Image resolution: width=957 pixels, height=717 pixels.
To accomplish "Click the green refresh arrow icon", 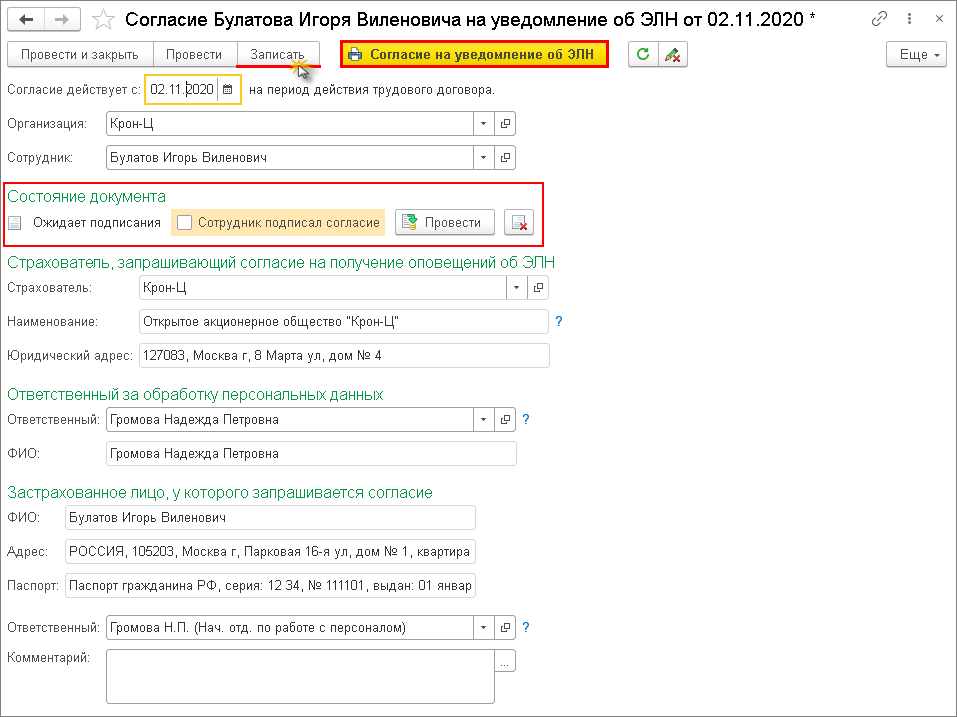I will (643, 54).
